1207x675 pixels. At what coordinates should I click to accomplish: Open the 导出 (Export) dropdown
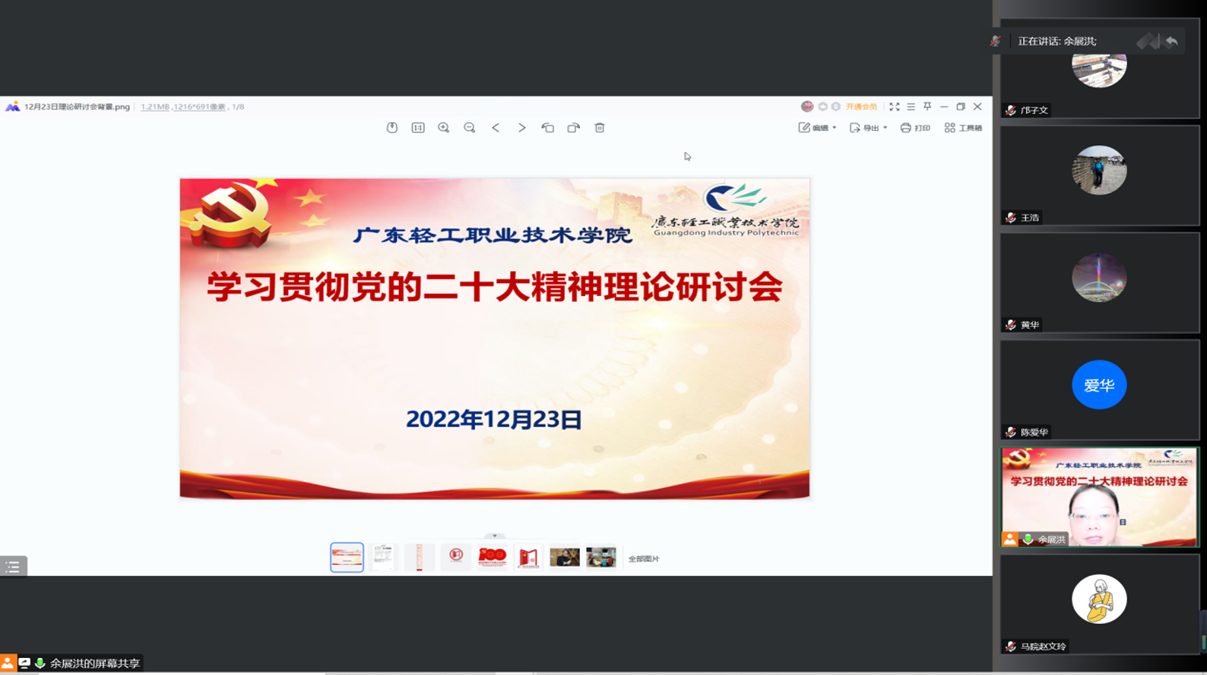868,128
